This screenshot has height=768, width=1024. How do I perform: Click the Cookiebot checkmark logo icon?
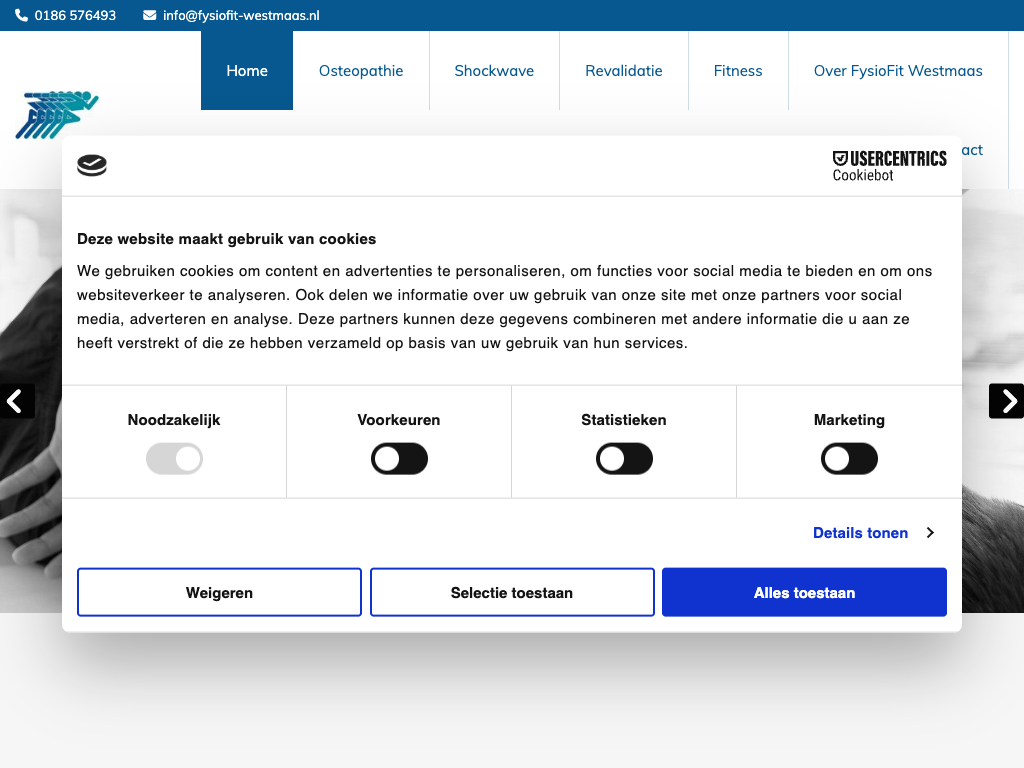[x=92, y=166]
